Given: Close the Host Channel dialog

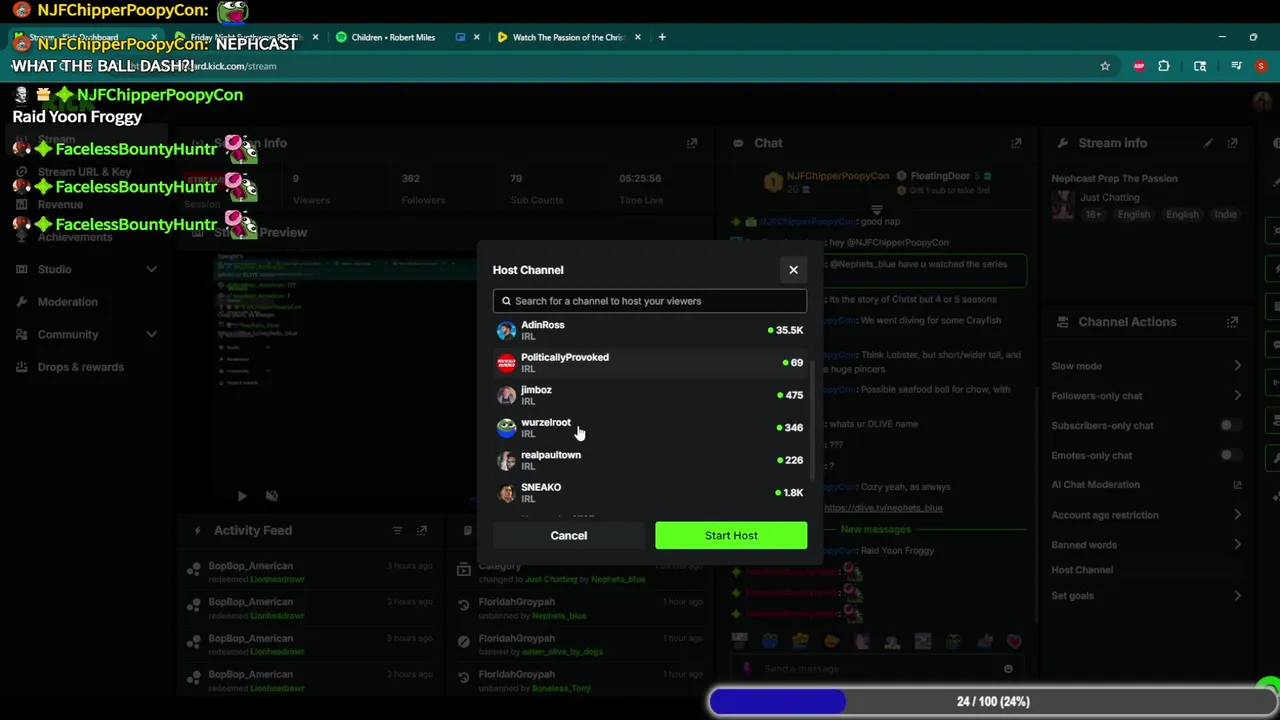Looking at the screenshot, I should click(793, 270).
